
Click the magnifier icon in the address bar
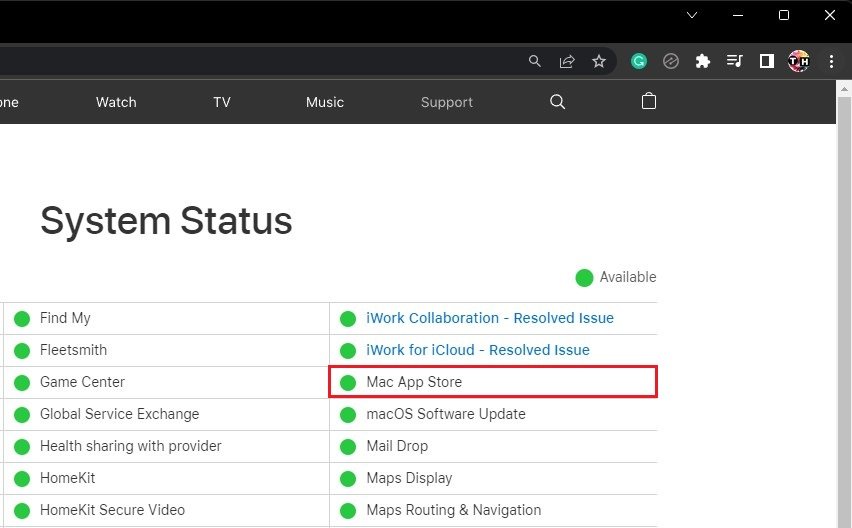click(x=535, y=61)
